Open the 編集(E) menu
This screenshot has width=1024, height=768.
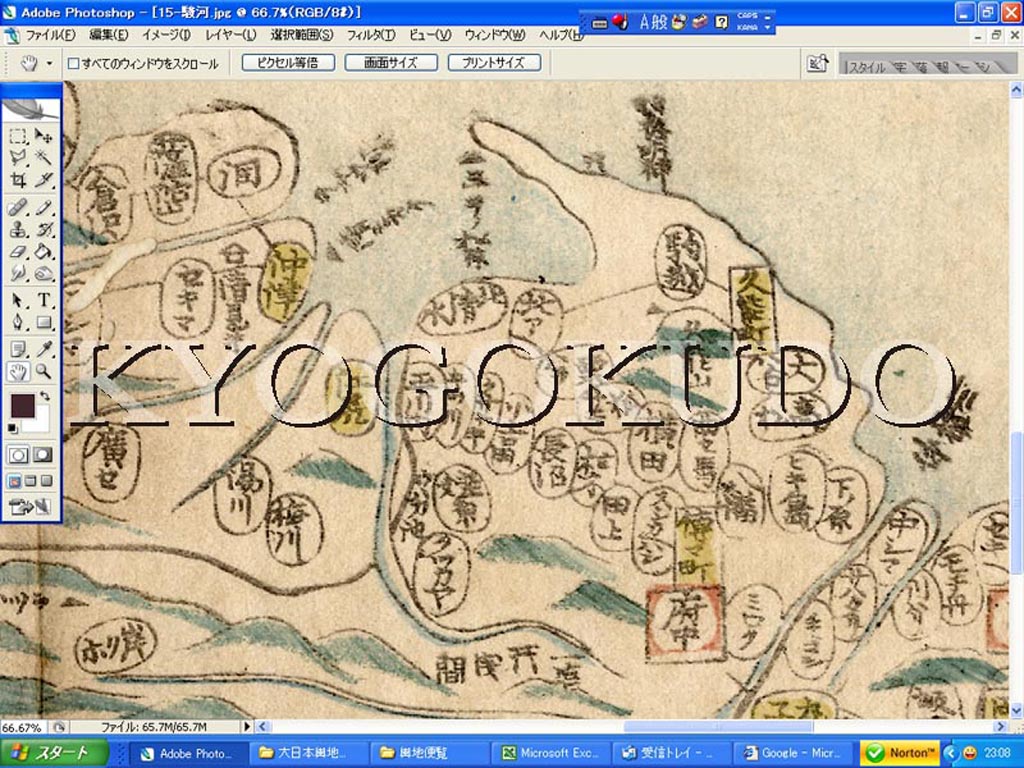(108, 35)
